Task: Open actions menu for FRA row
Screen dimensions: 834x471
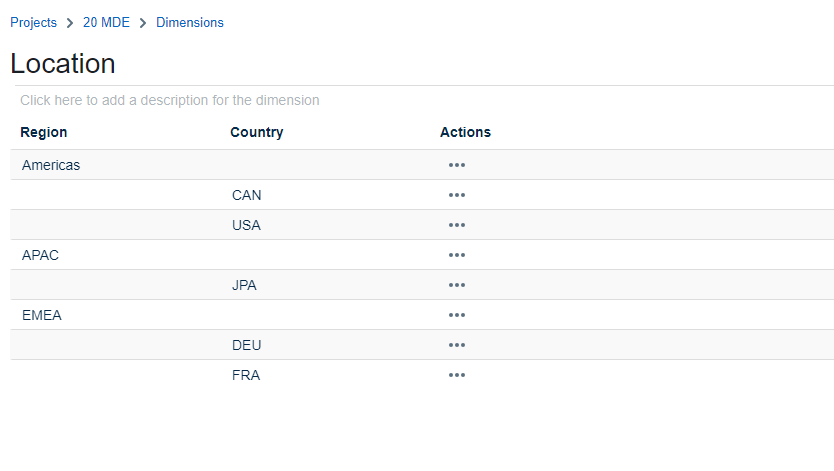Action: (457, 375)
